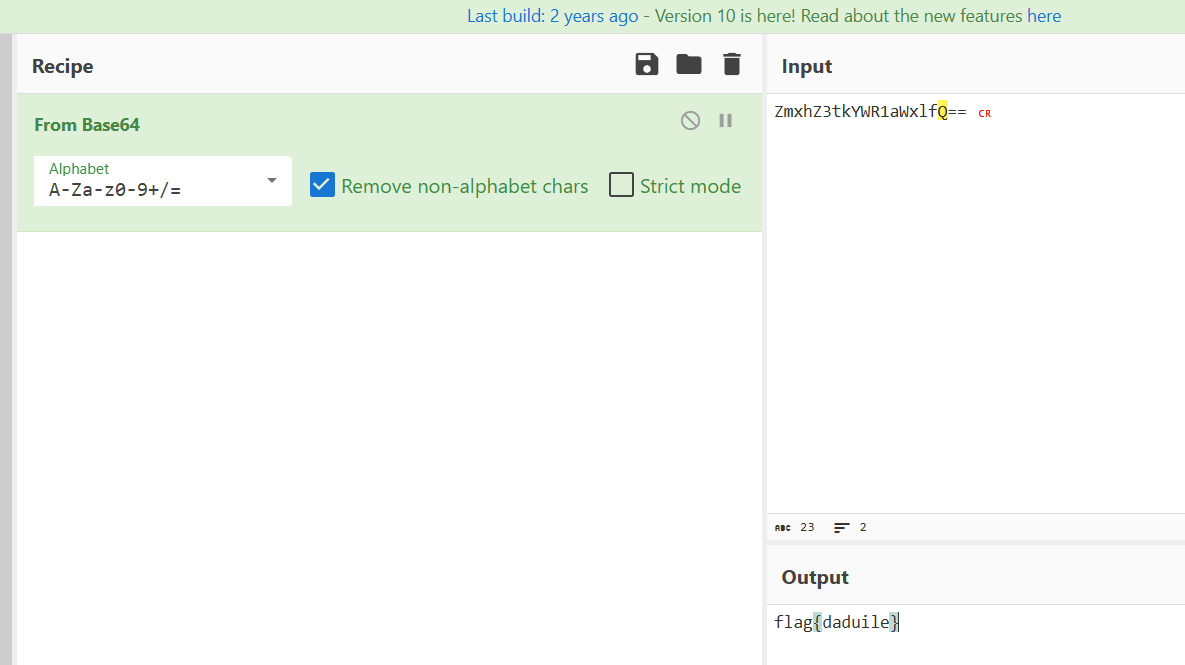This screenshot has width=1185, height=665.
Task: Load a recipe via folder icon
Action: 688,64
